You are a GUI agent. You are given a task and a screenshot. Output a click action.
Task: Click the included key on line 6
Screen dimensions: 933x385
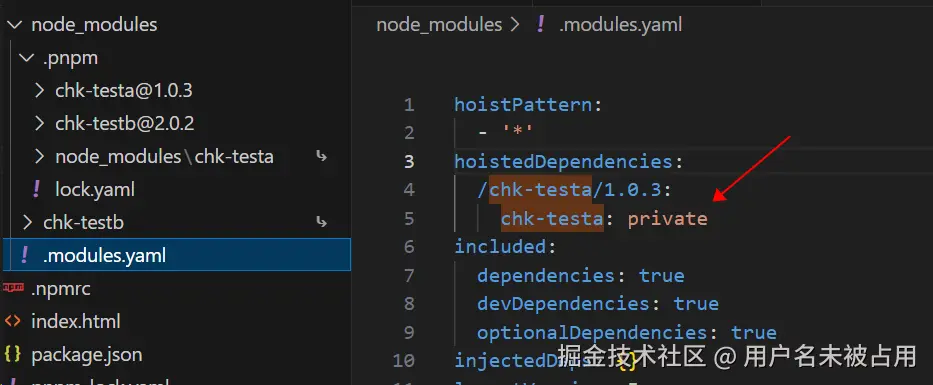(x=500, y=246)
